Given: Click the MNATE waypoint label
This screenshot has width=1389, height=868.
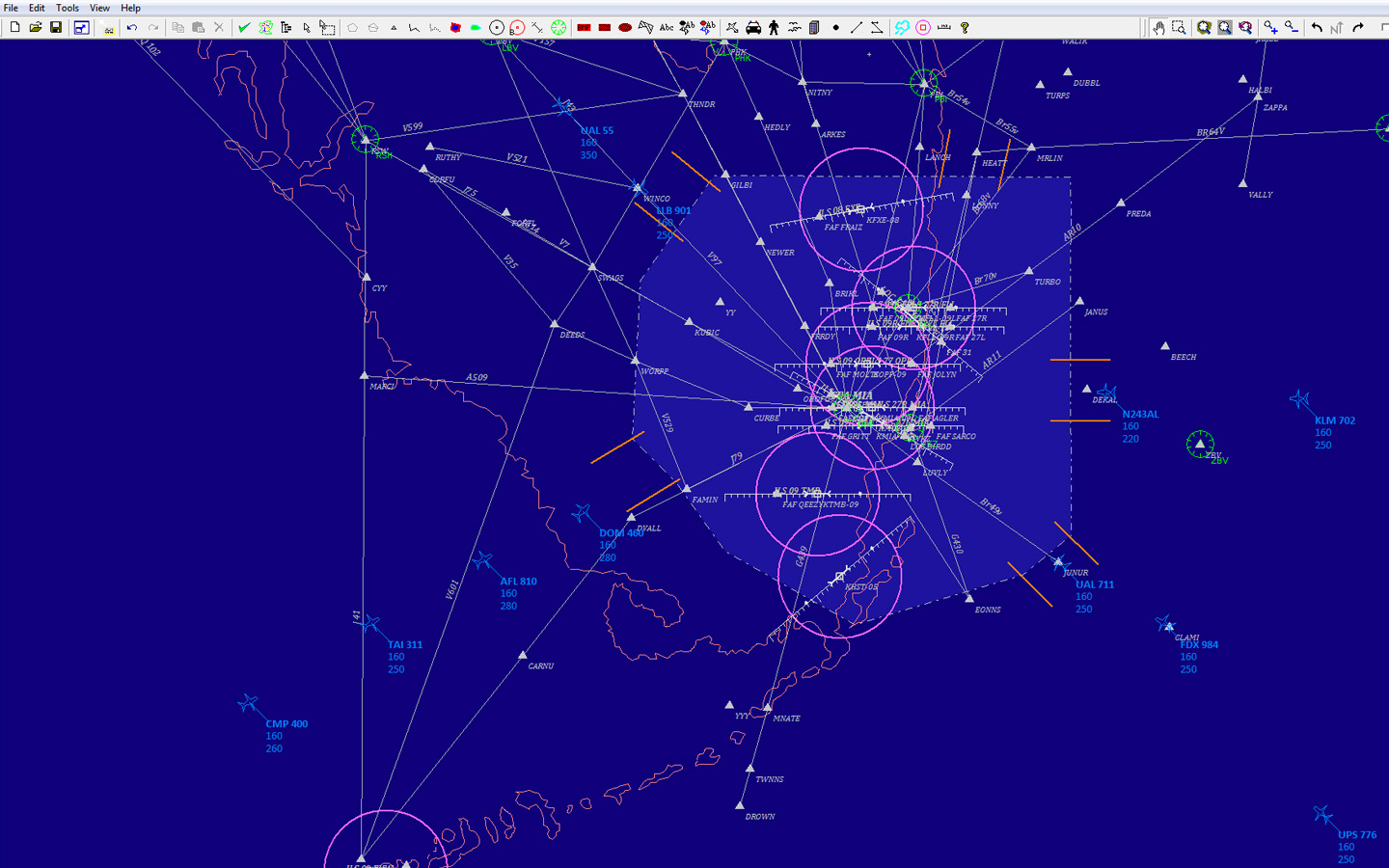Looking at the screenshot, I should [786, 719].
